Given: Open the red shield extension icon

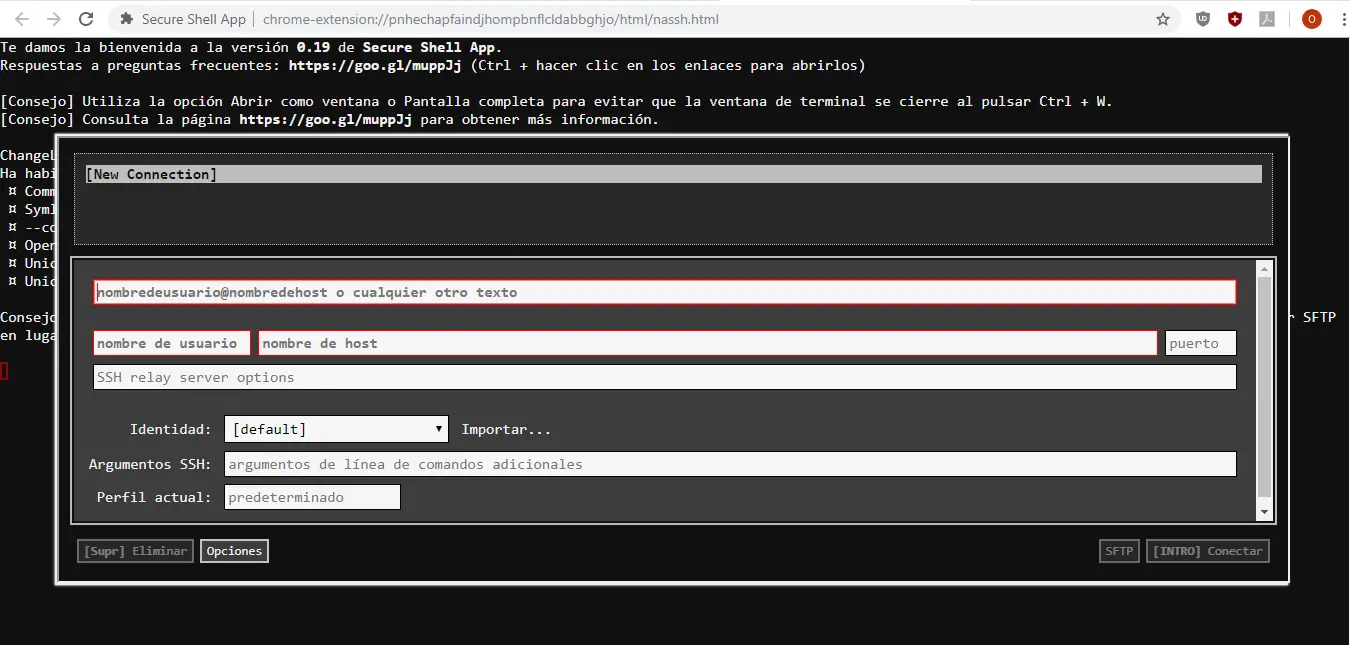Looking at the screenshot, I should [x=1235, y=19].
